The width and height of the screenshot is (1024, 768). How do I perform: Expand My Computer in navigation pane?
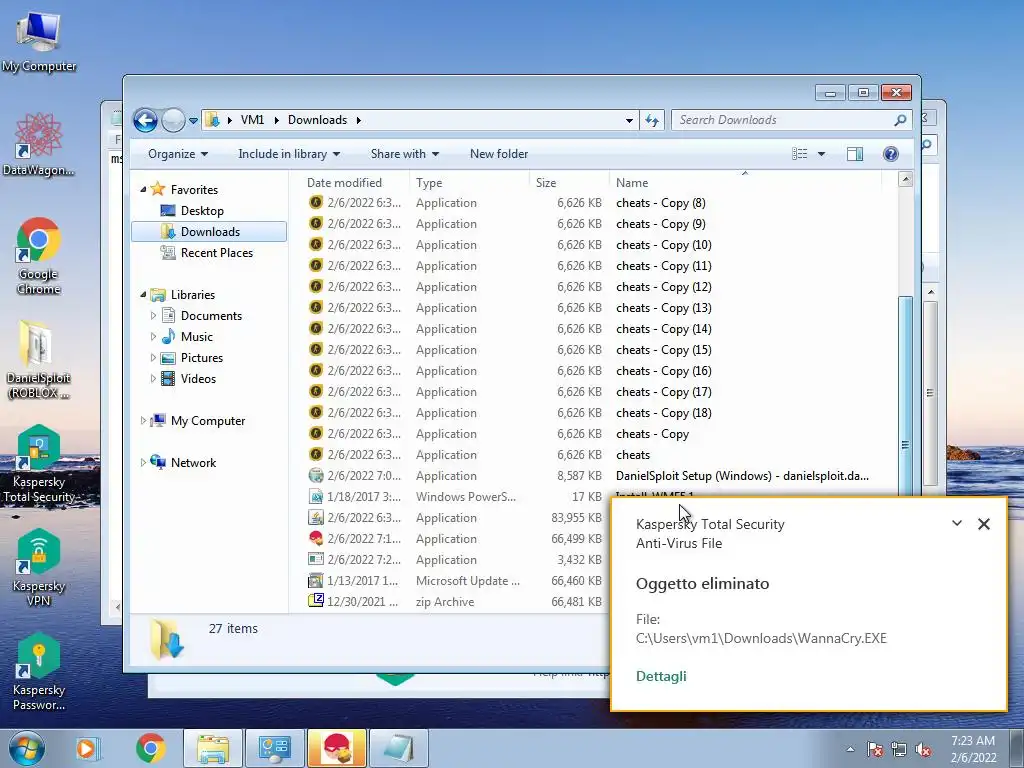(143, 421)
